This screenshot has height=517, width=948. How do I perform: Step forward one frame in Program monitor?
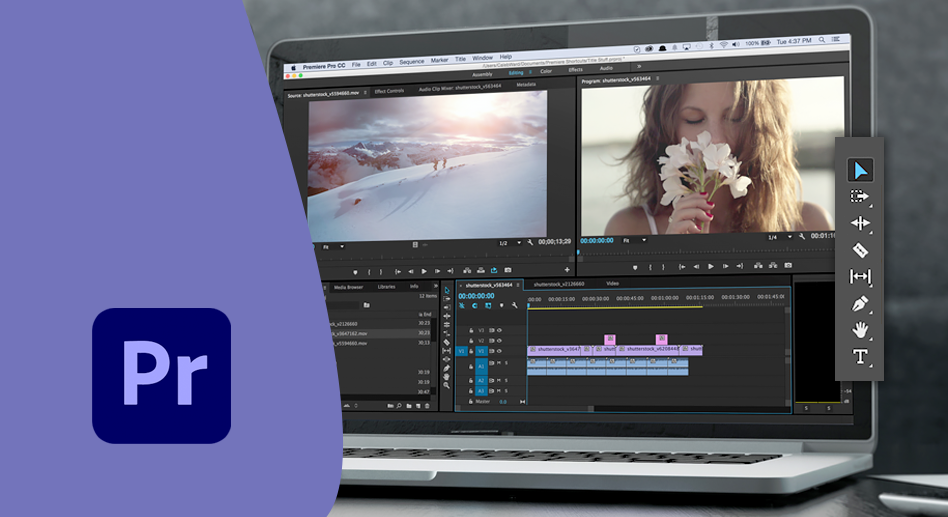tap(726, 266)
